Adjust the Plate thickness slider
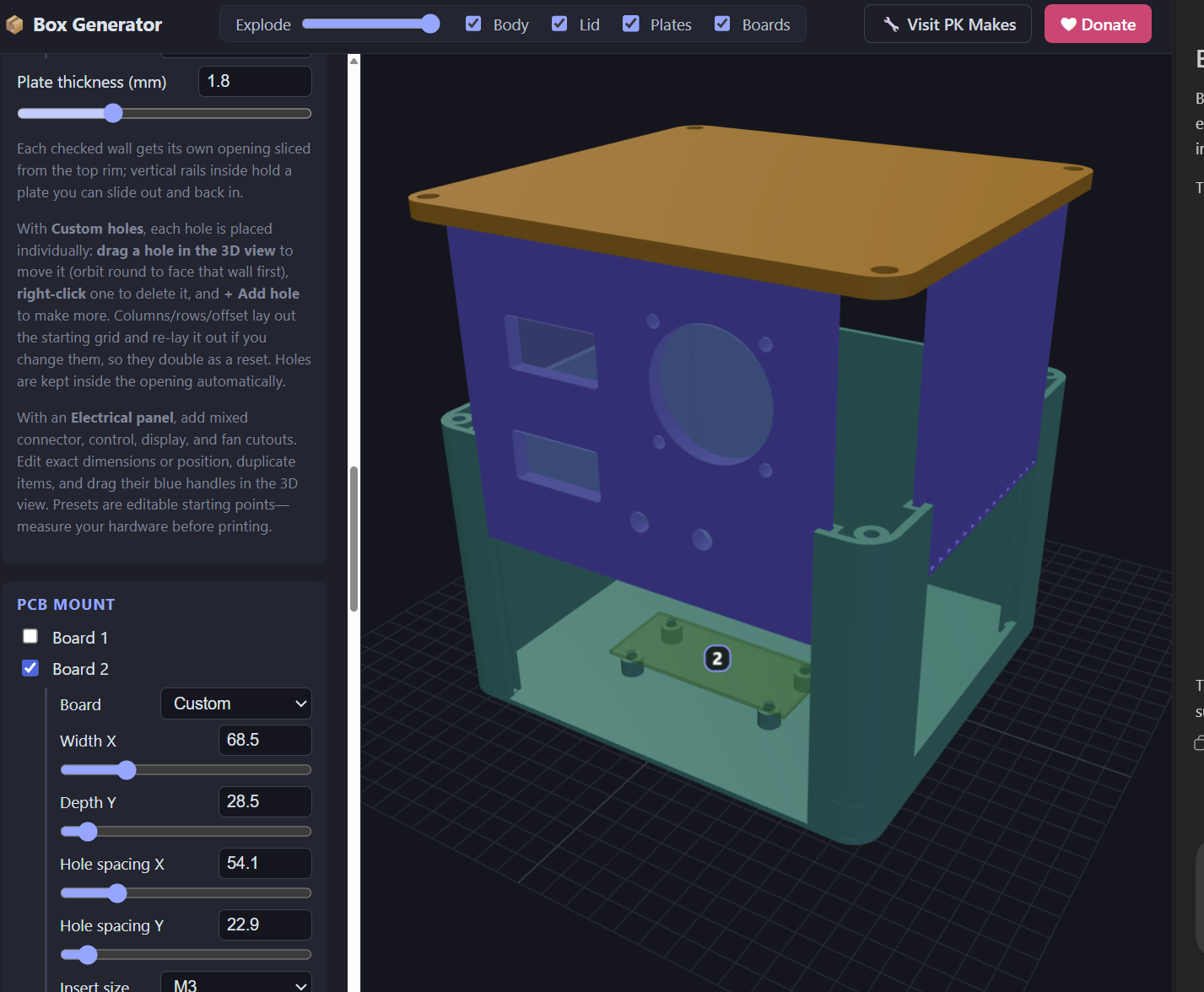 [165, 113]
